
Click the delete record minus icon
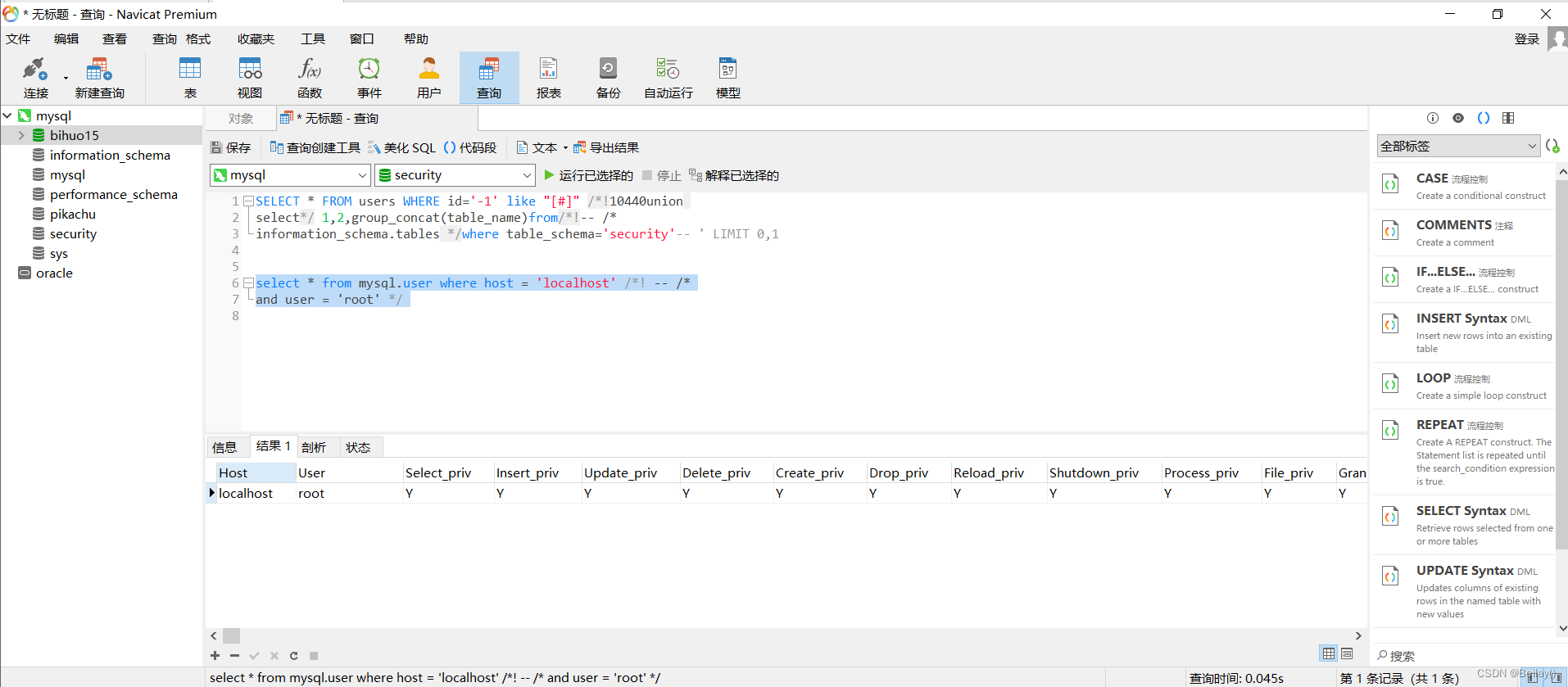pos(234,655)
